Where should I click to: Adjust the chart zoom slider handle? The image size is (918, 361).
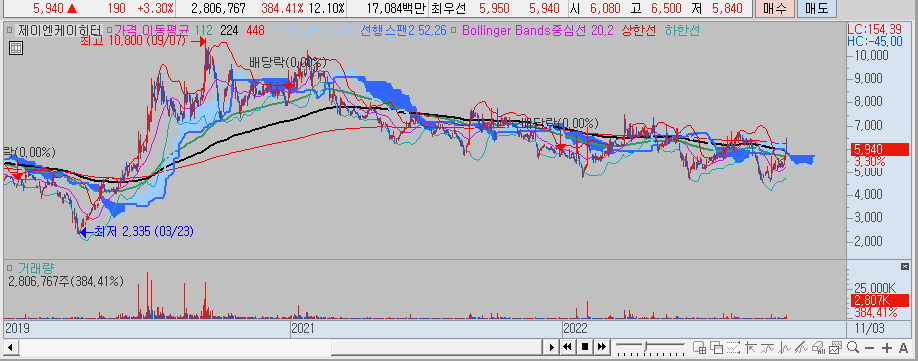[645, 345]
